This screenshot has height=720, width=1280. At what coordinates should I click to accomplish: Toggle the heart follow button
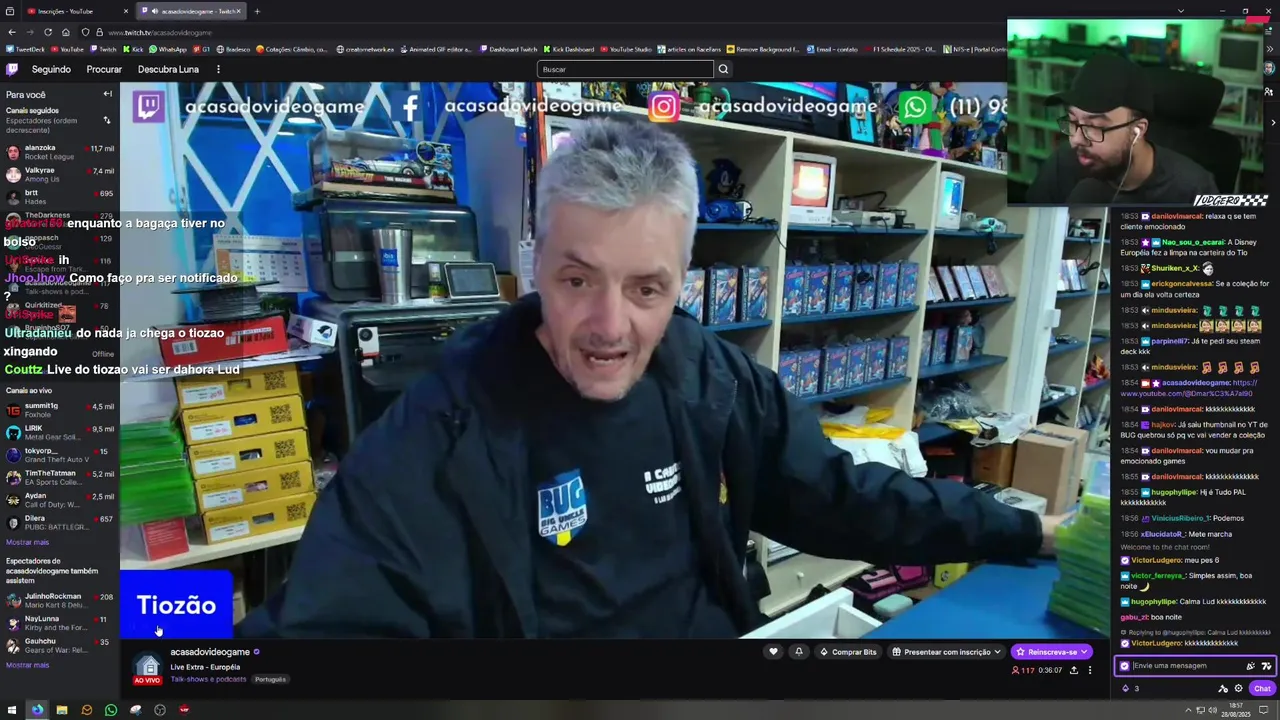tap(773, 652)
